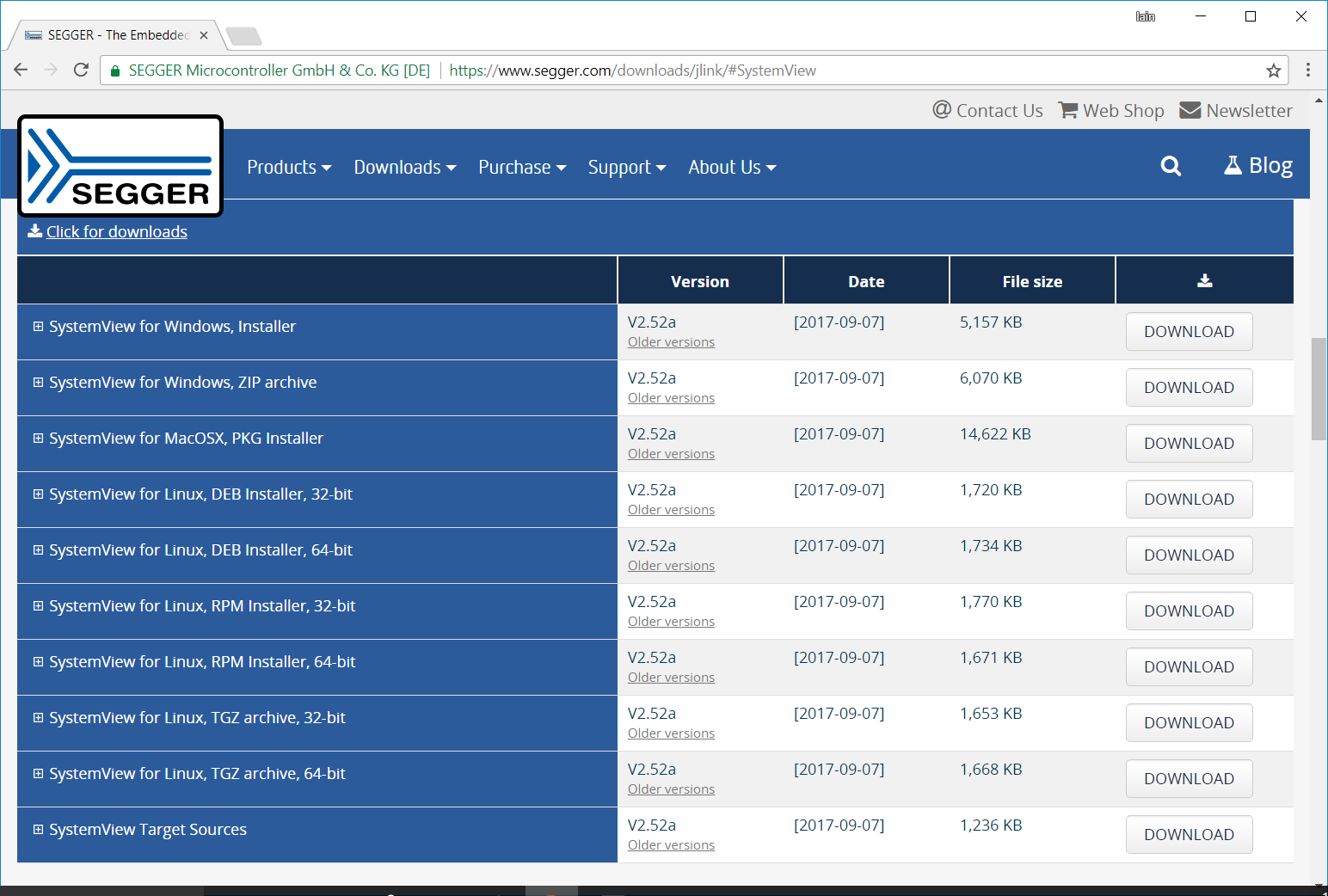Download SystemView Linux TGZ archive 64-bit
Viewport: 1328px width, 896px height.
coord(1189,778)
